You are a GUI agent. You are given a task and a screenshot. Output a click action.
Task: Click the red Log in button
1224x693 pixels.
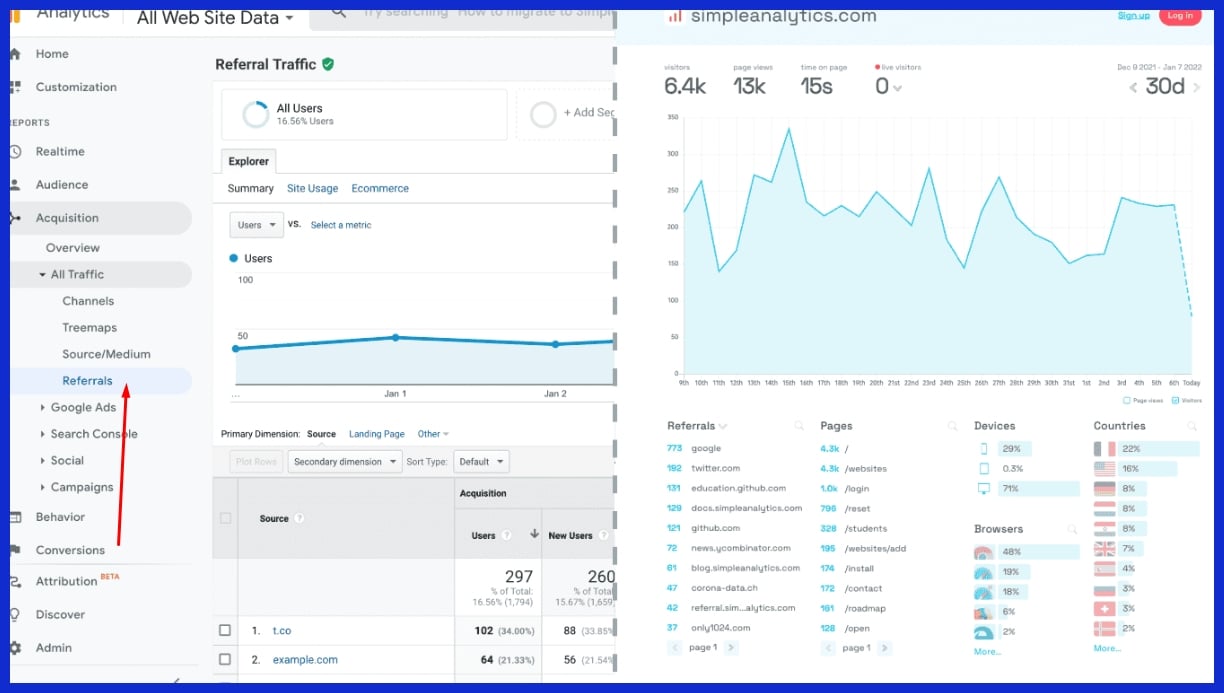pyautogui.click(x=1179, y=16)
